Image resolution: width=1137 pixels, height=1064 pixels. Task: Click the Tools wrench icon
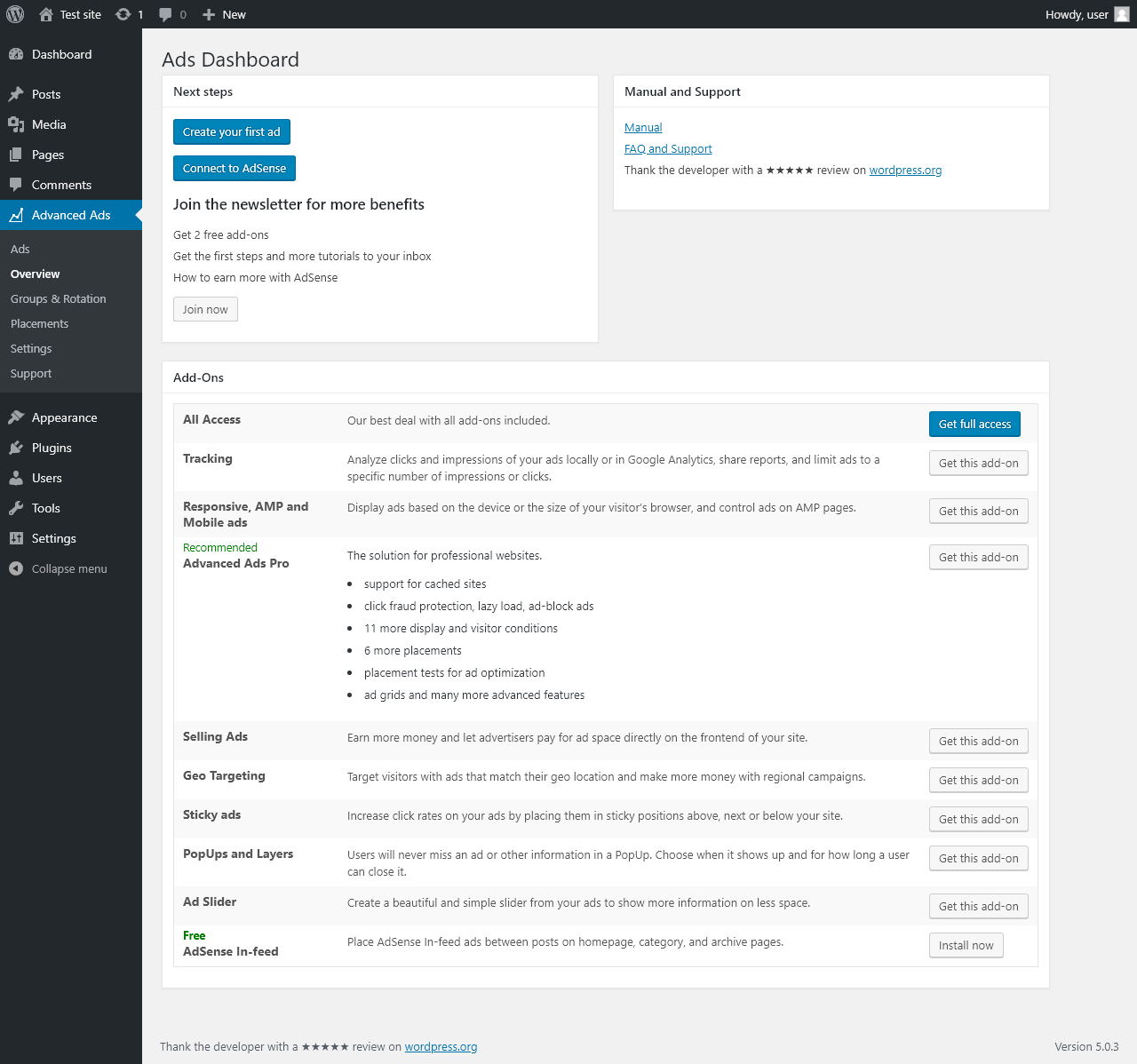point(16,508)
